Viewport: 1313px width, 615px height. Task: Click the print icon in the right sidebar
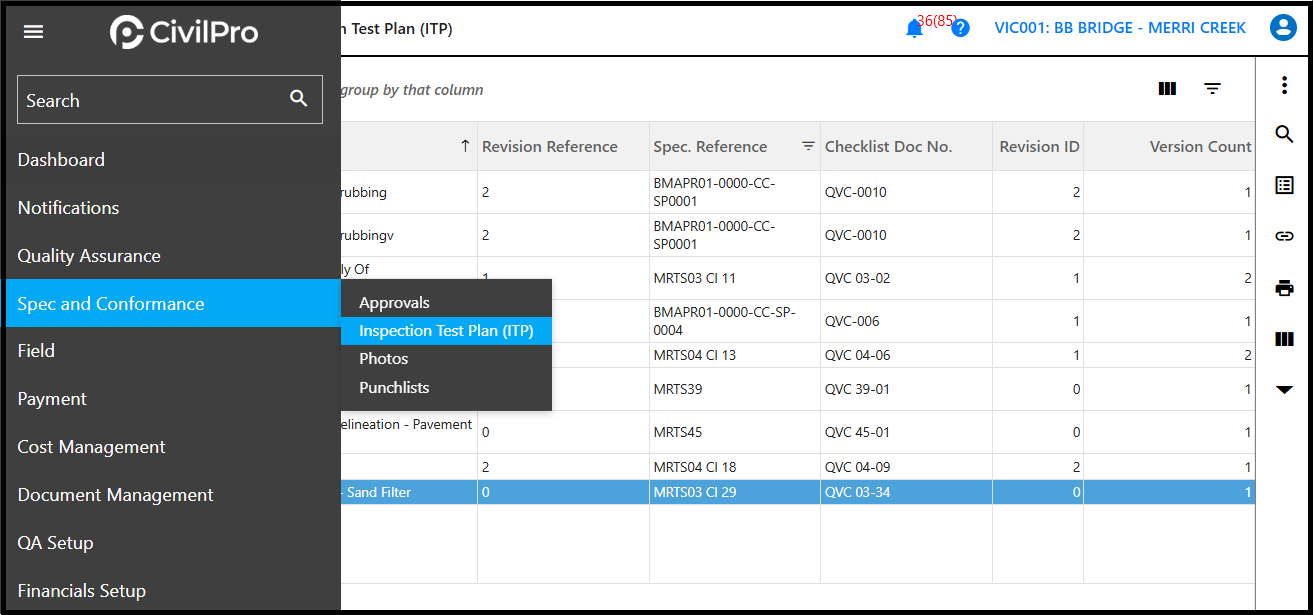click(x=1284, y=288)
